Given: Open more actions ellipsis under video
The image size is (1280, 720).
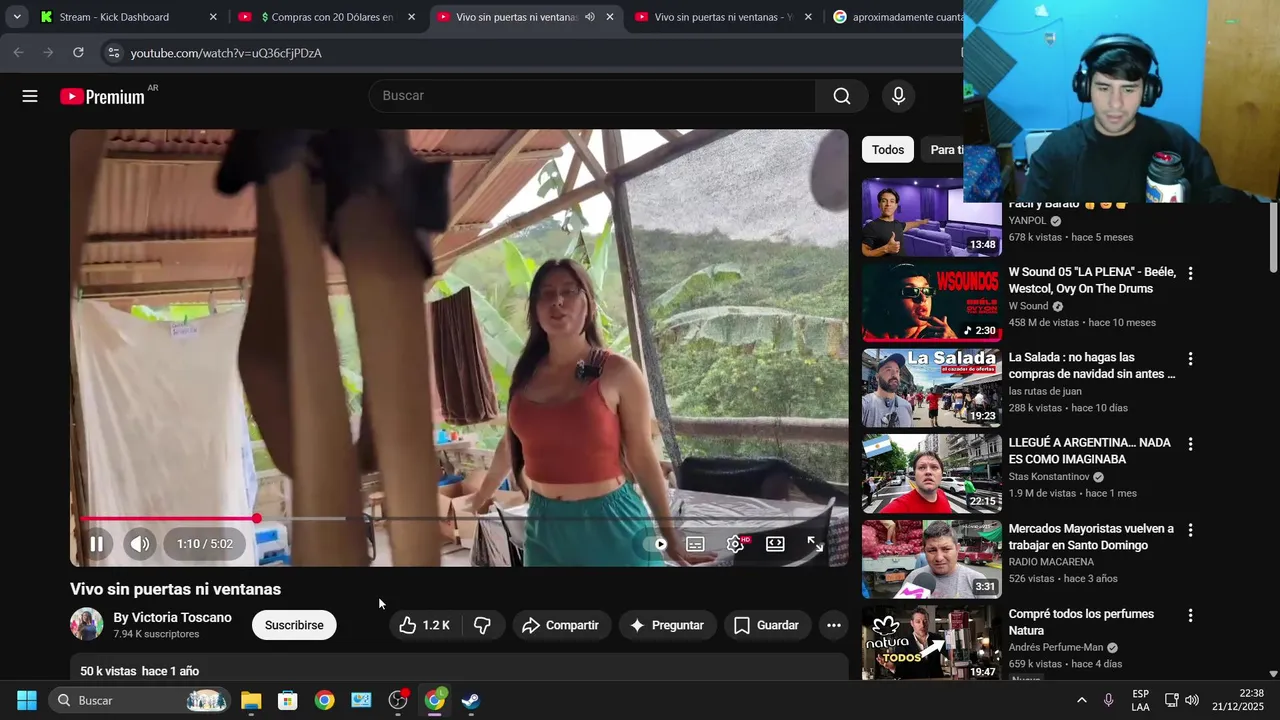Looking at the screenshot, I should tap(834, 625).
